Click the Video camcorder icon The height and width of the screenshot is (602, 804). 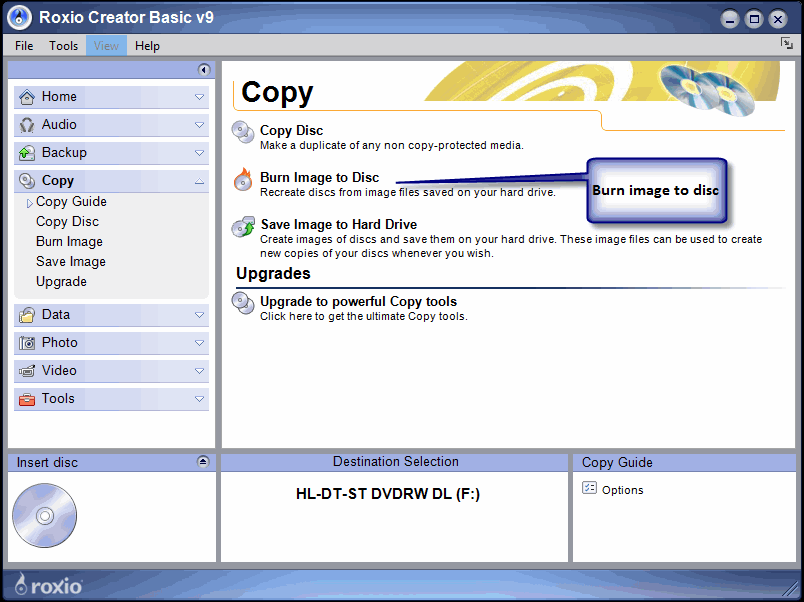pyautogui.click(x=27, y=371)
